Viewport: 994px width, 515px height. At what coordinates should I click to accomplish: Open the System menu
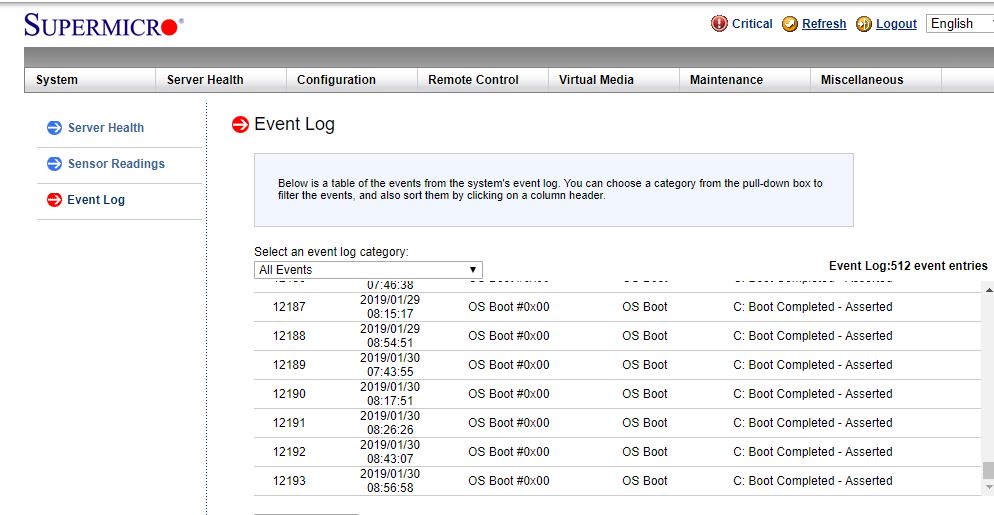pos(57,80)
